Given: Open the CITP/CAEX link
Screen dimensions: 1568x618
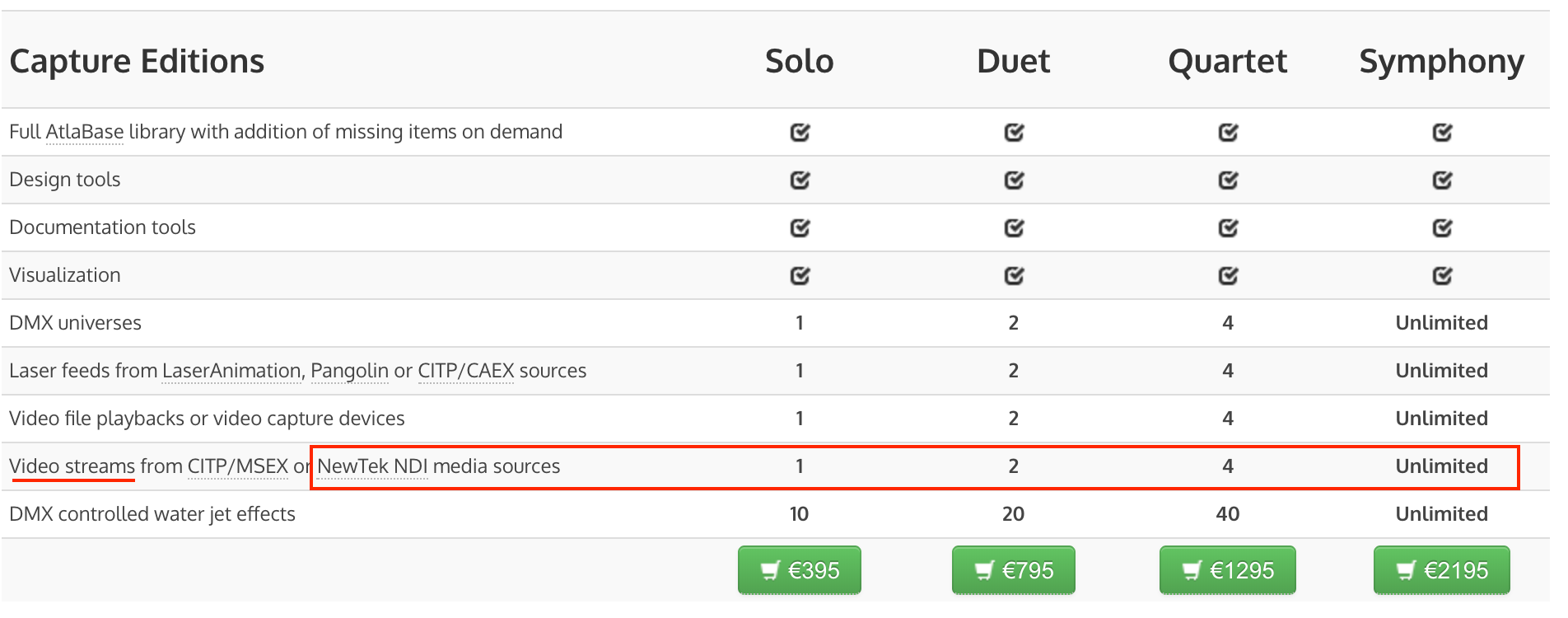Looking at the screenshot, I should (466, 371).
